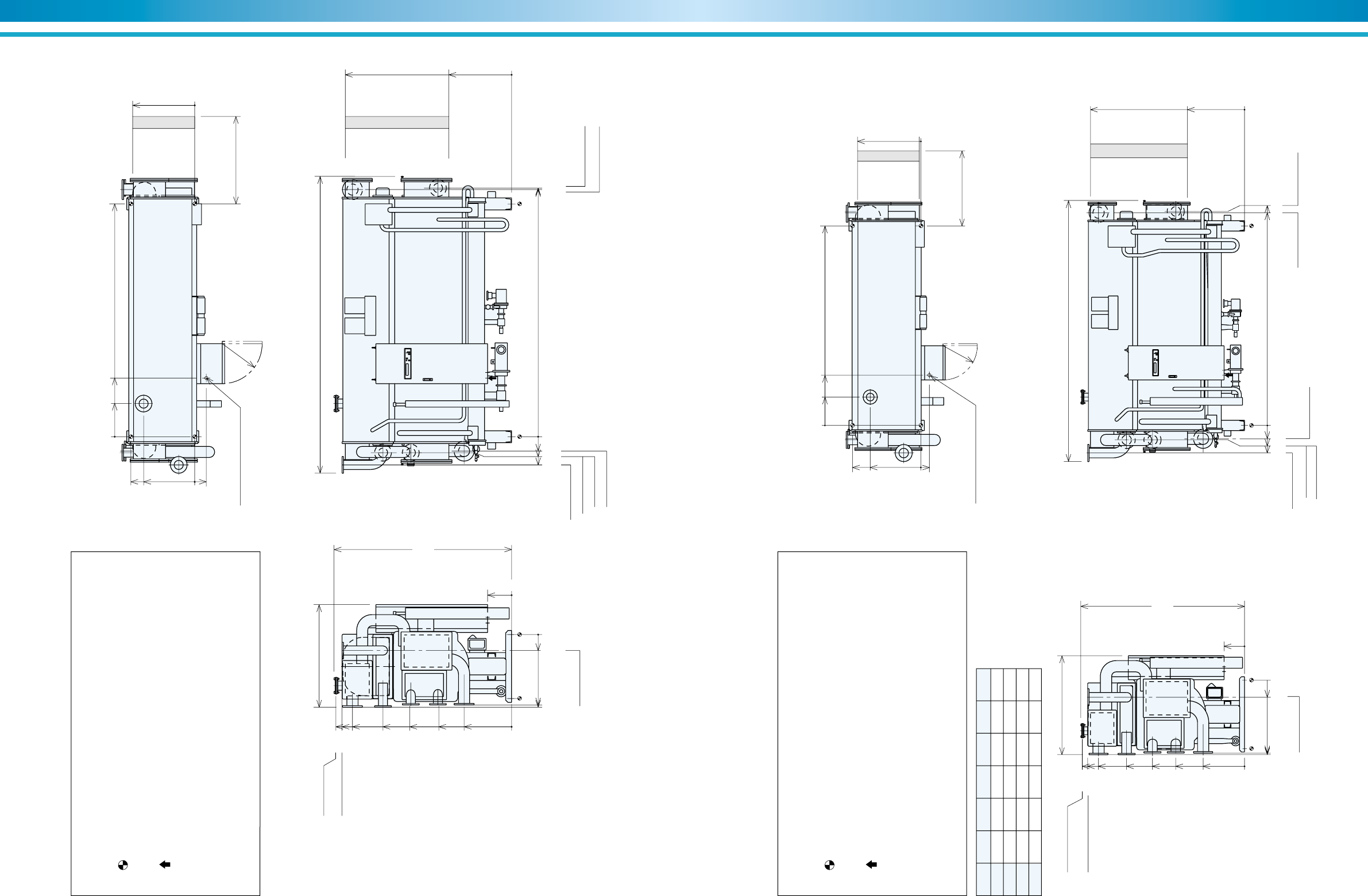Click the gray clearance bar above left front view
This screenshot has width=1368, height=896.
(x=397, y=122)
